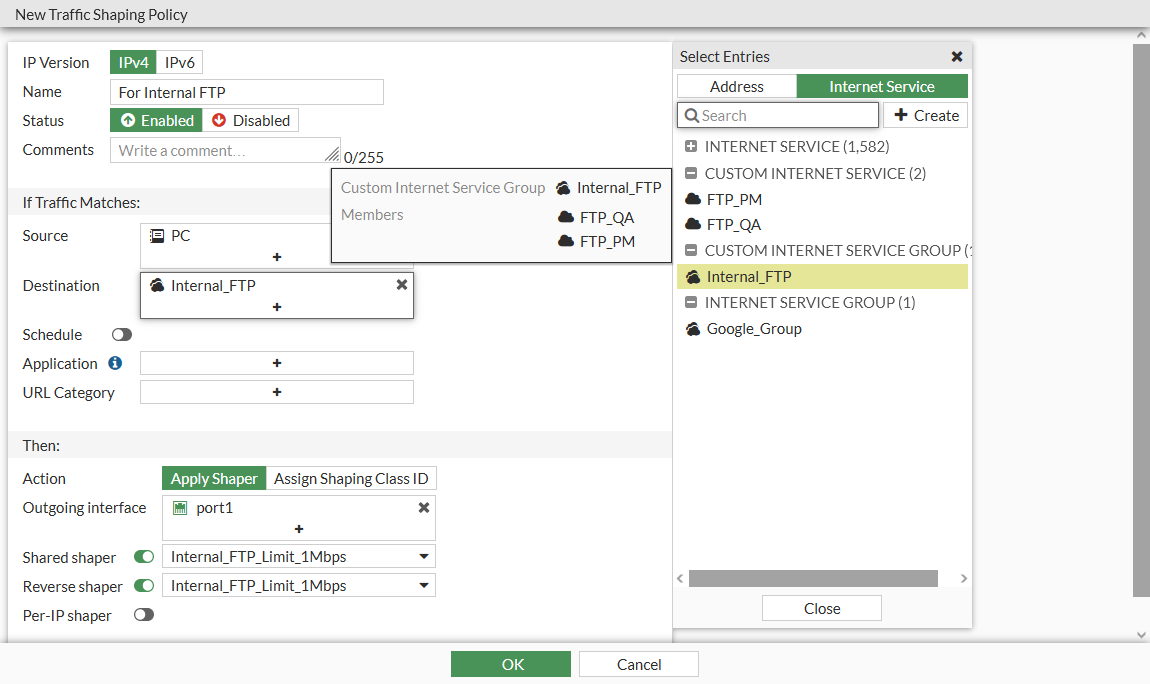This screenshot has width=1150, height=684.
Task: Click the OK button
Action: pyautogui.click(x=511, y=665)
